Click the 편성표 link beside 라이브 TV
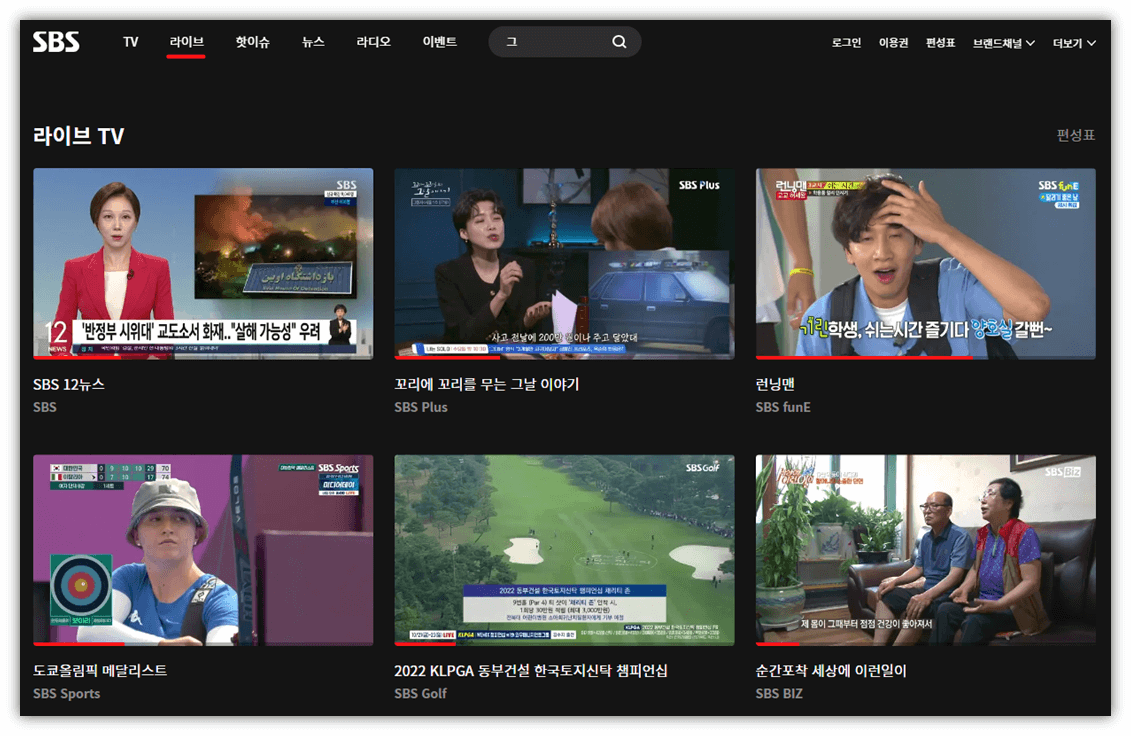This screenshot has height=736, width=1131. 1075,135
